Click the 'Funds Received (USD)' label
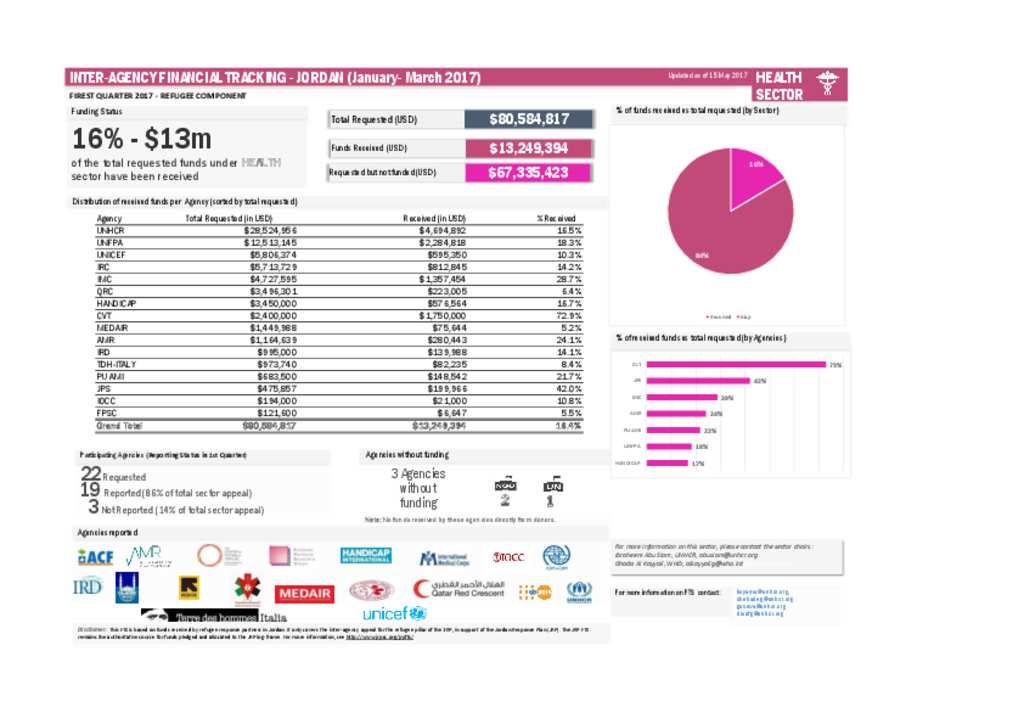Image resolution: width=1024 pixels, height=724 pixels. 369,148
